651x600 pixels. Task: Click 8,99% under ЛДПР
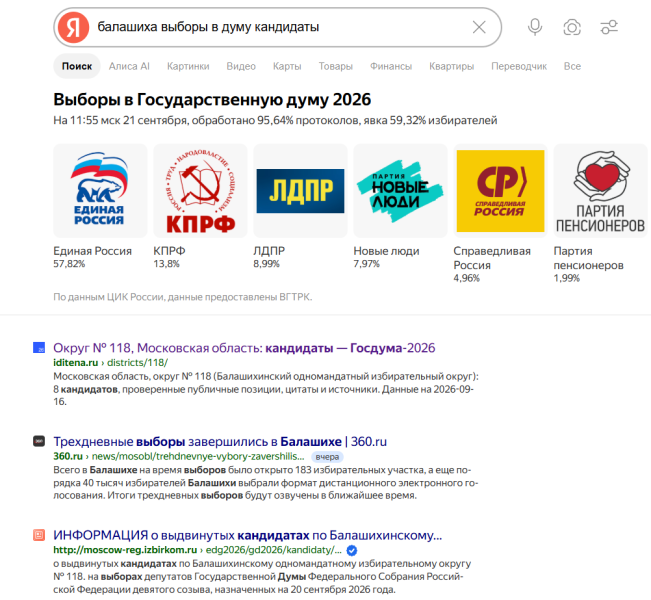pyautogui.click(x=267, y=264)
